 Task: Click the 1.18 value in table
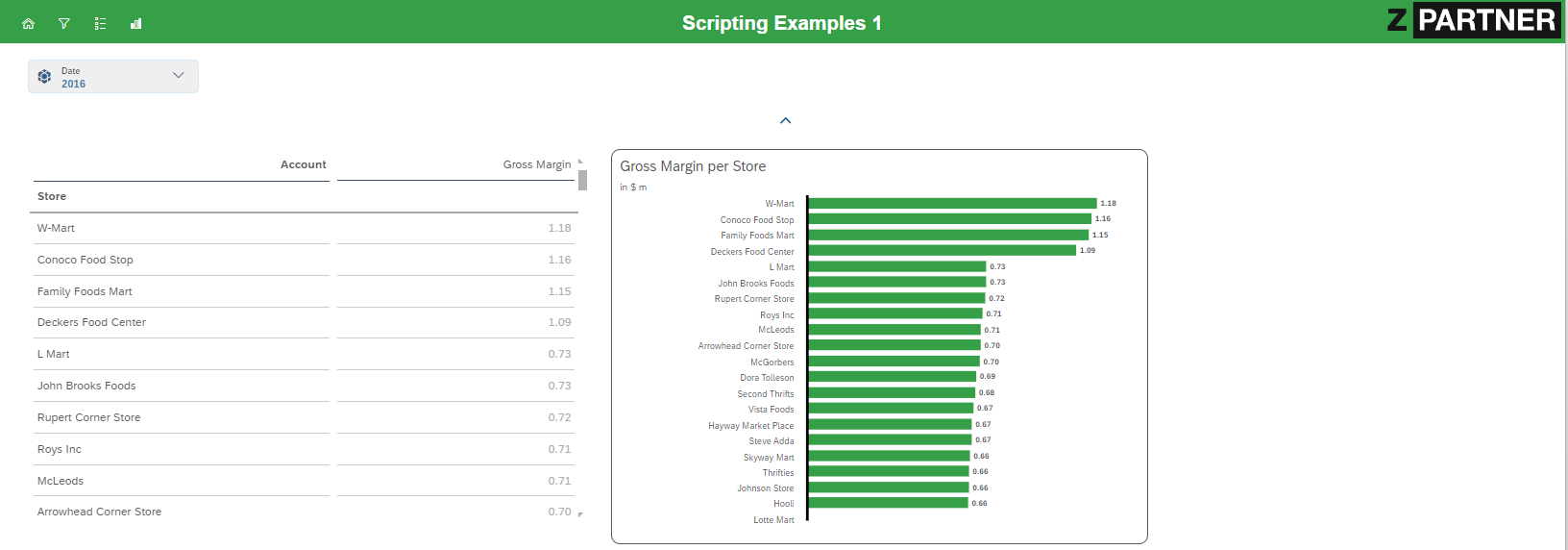click(x=559, y=228)
